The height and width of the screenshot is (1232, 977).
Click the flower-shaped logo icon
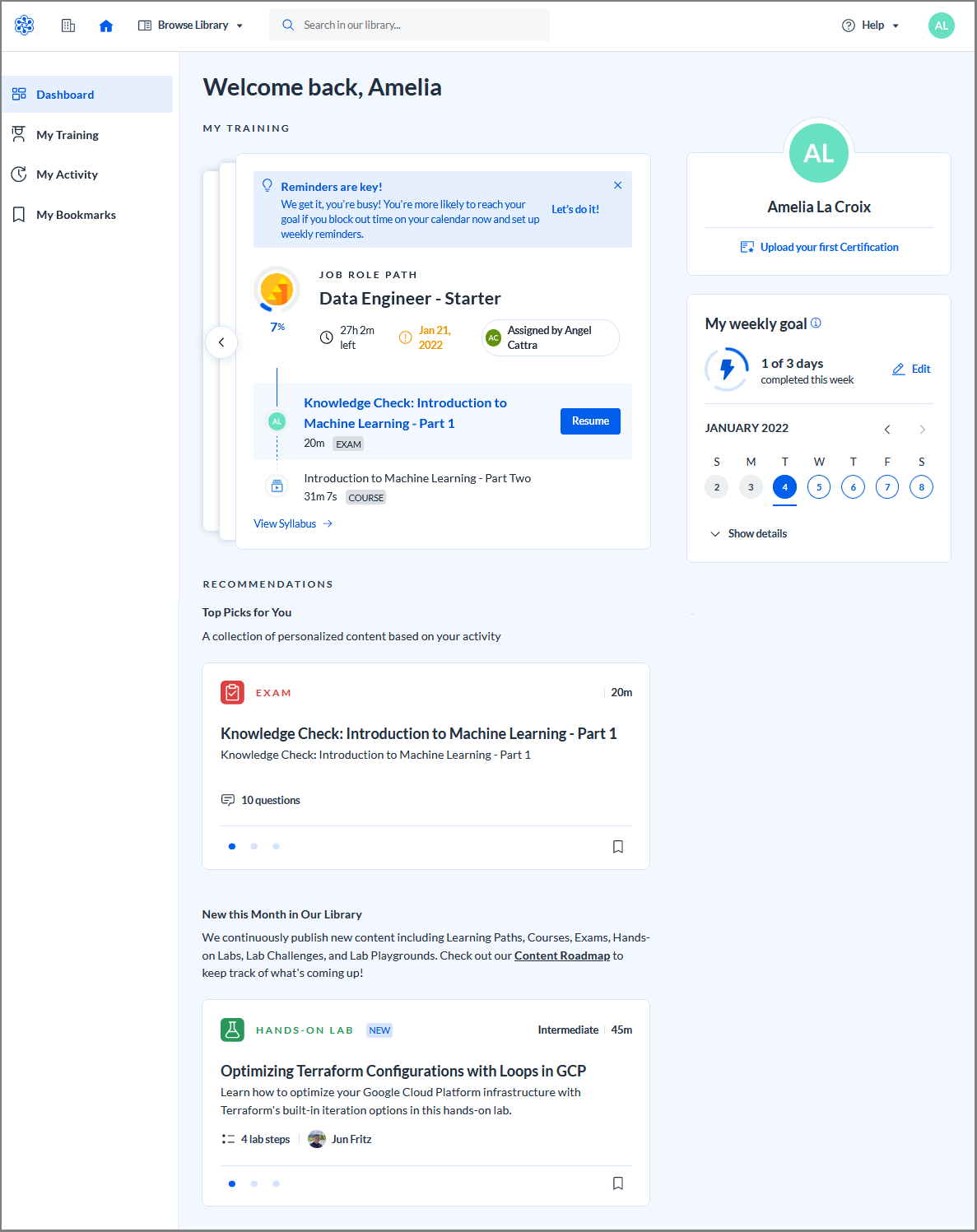pos(25,26)
